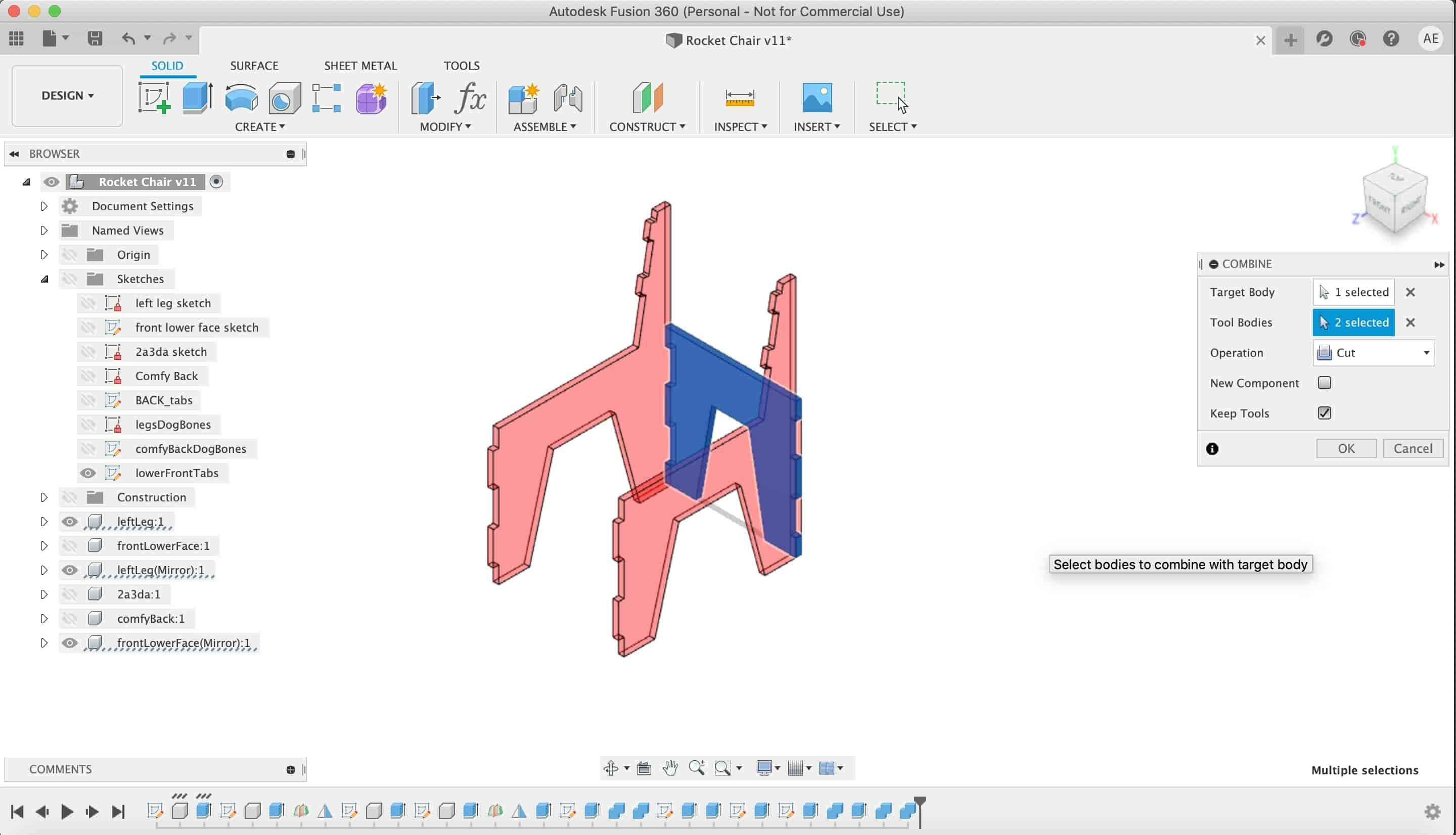Clear the Tool Bodies selection

[x=1410, y=322]
